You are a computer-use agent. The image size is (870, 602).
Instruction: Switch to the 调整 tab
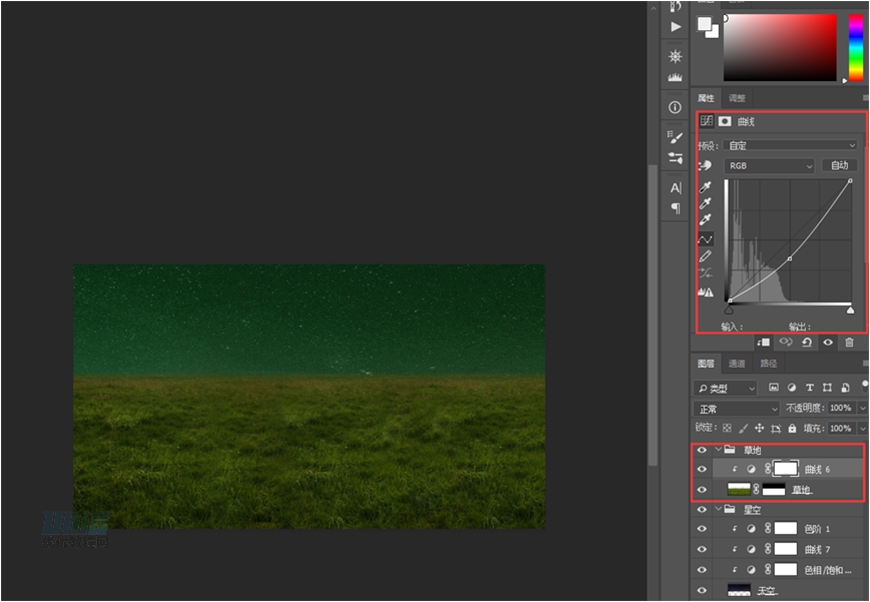tap(737, 98)
